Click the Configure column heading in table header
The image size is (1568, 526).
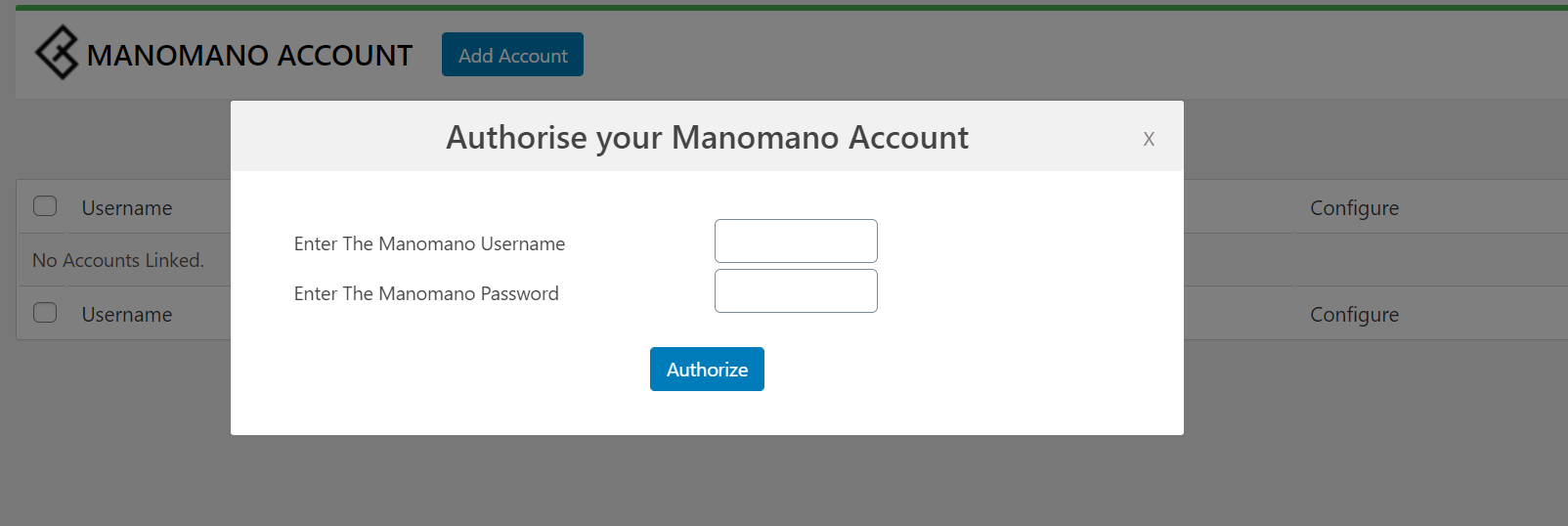[x=1354, y=208]
